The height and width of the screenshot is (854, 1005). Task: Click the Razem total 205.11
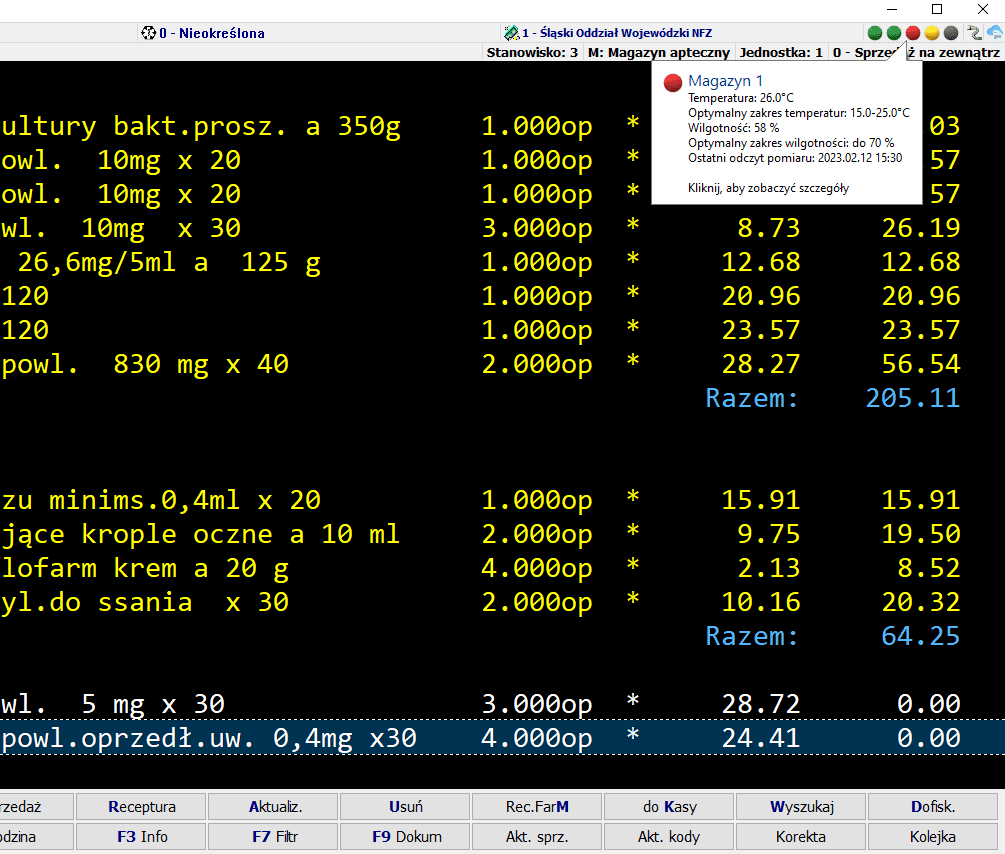(x=913, y=398)
